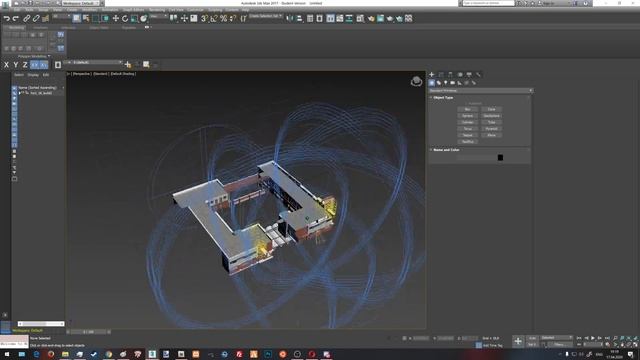Open the scene explorer Display menu
640x360 pixels.
[x=33, y=75]
